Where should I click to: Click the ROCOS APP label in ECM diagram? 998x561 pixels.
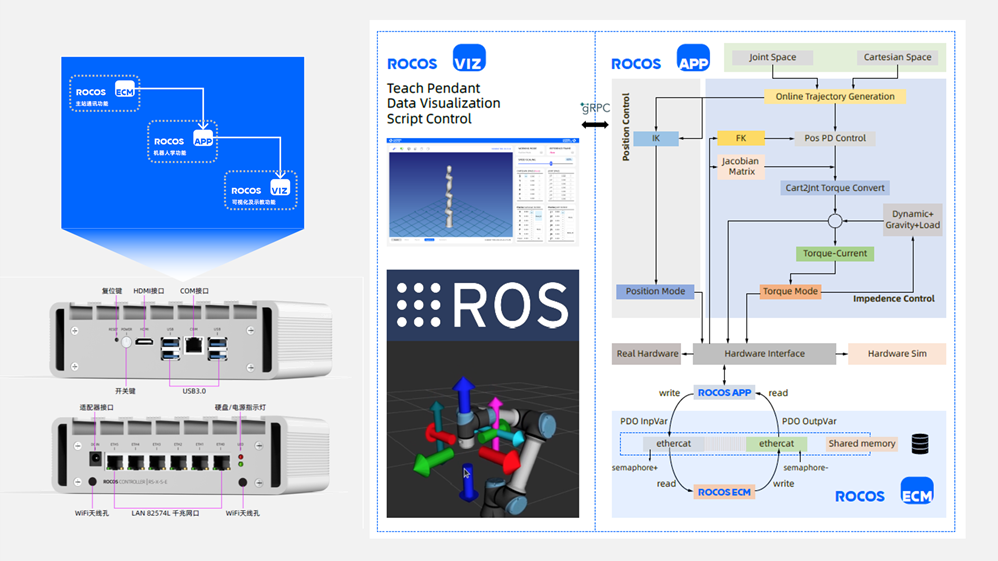(724, 393)
